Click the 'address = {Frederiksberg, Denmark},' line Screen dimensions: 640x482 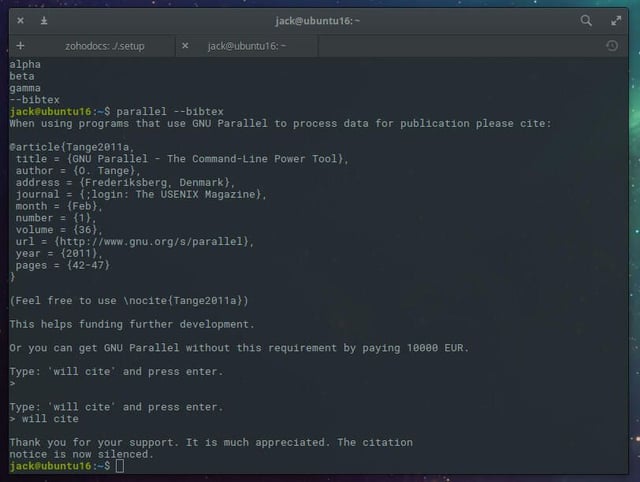(125, 182)
